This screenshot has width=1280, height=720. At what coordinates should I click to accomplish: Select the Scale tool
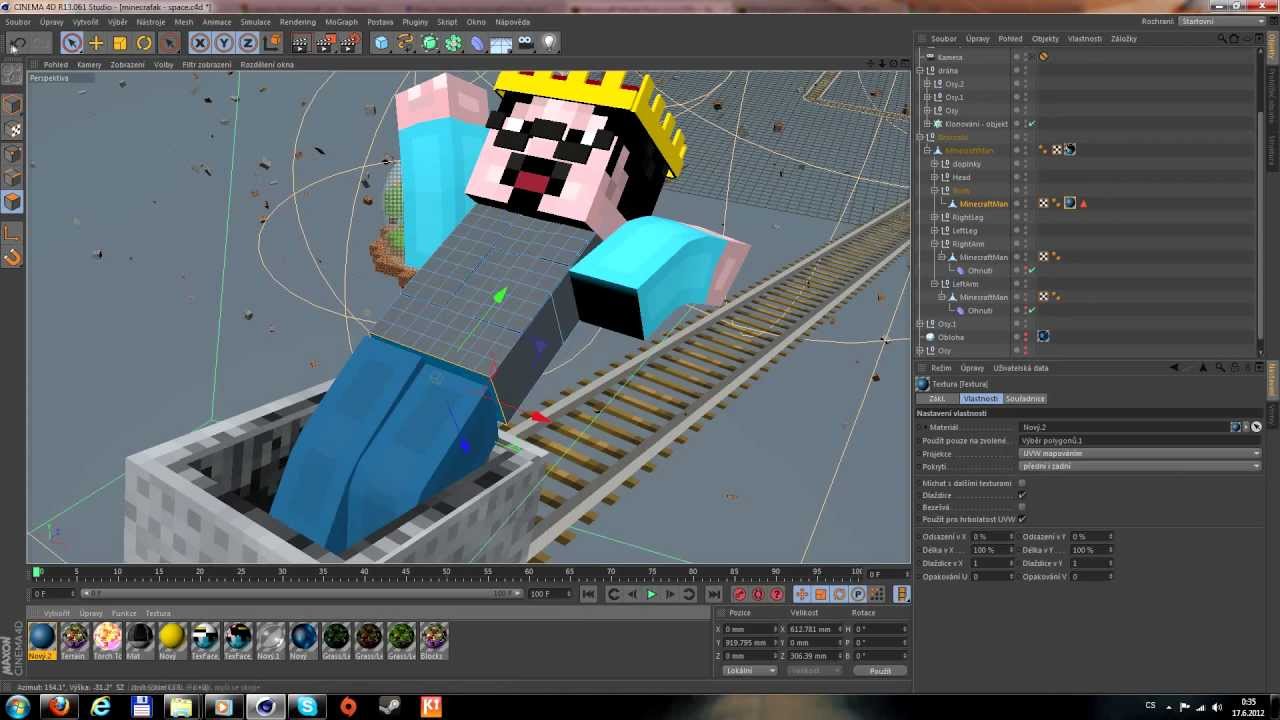point(120,43)
